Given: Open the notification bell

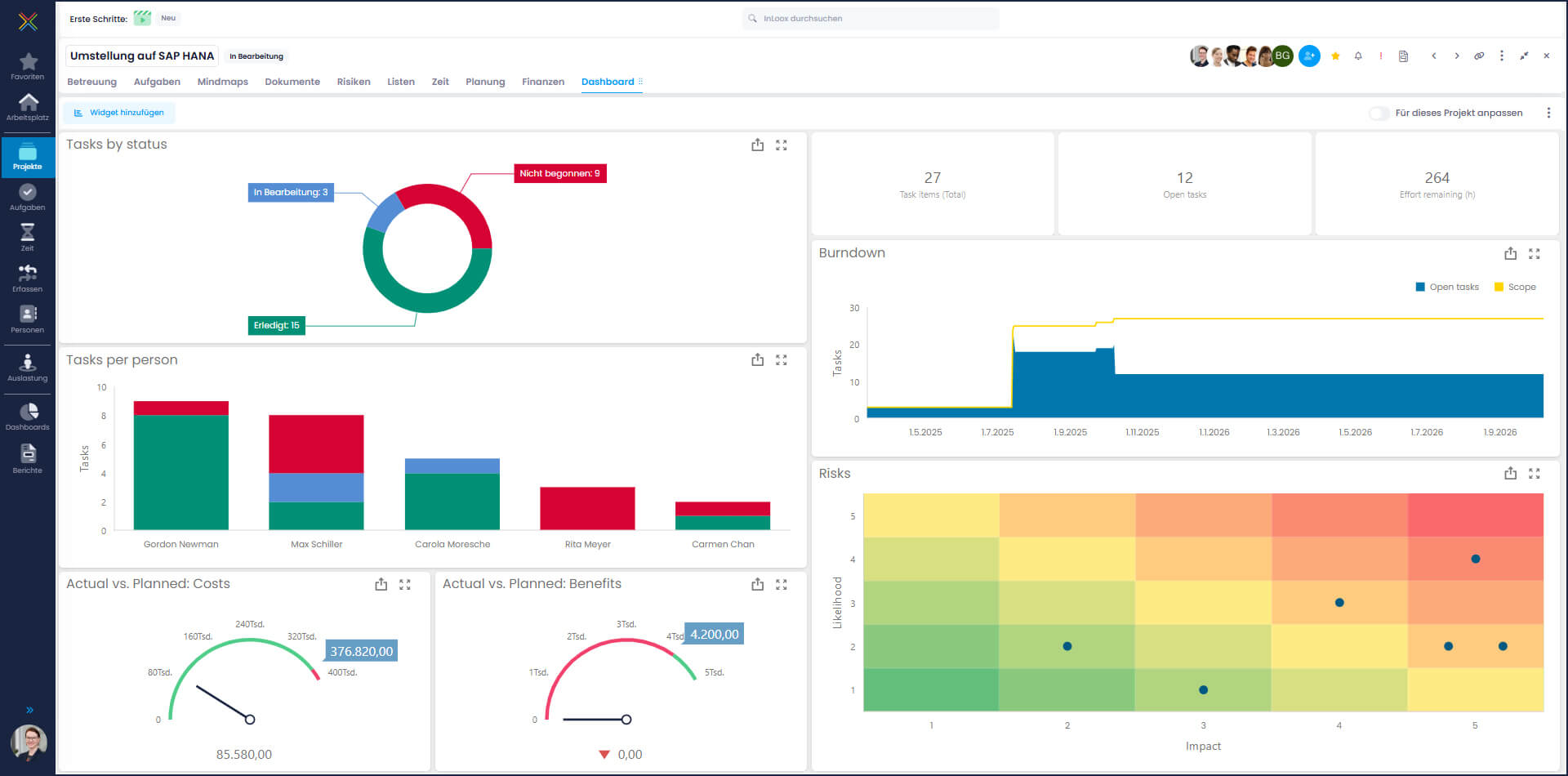Looking at the screenshot, I should tap(1358, 56).
